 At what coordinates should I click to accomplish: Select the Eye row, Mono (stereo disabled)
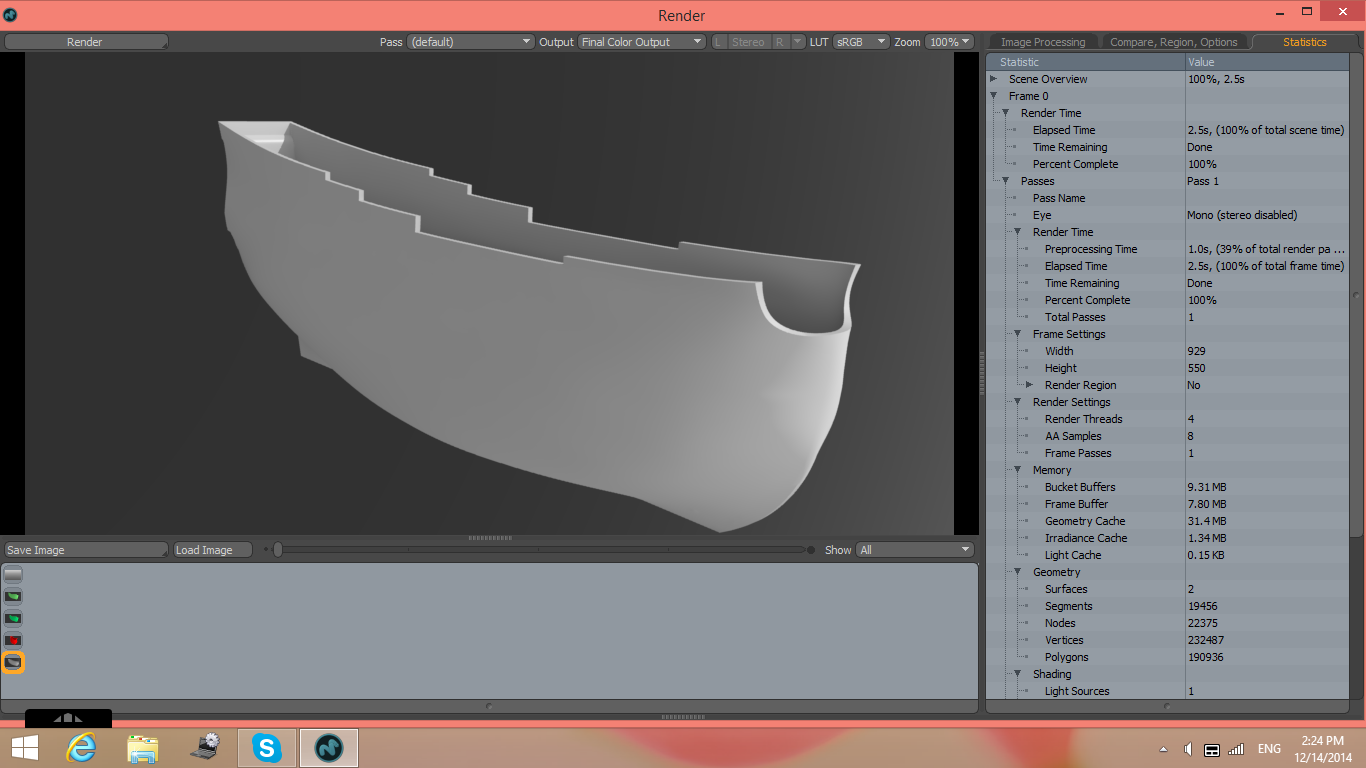click(1167, 215)
